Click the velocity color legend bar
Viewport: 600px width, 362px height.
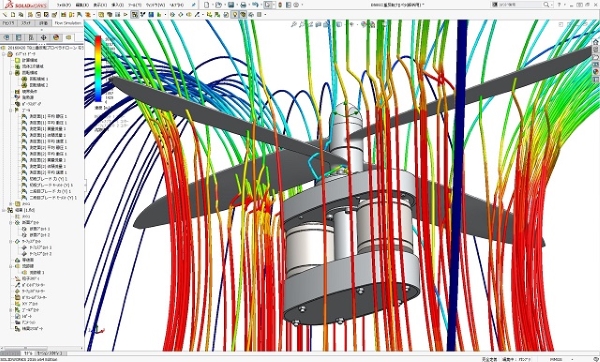tap(98, 69)
